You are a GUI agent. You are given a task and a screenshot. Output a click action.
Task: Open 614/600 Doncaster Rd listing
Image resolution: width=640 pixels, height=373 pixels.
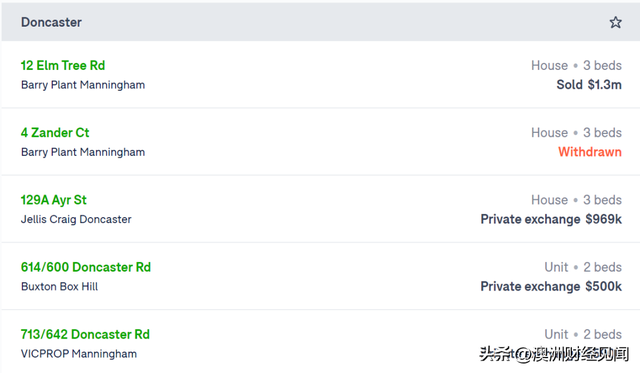[86, 267]
